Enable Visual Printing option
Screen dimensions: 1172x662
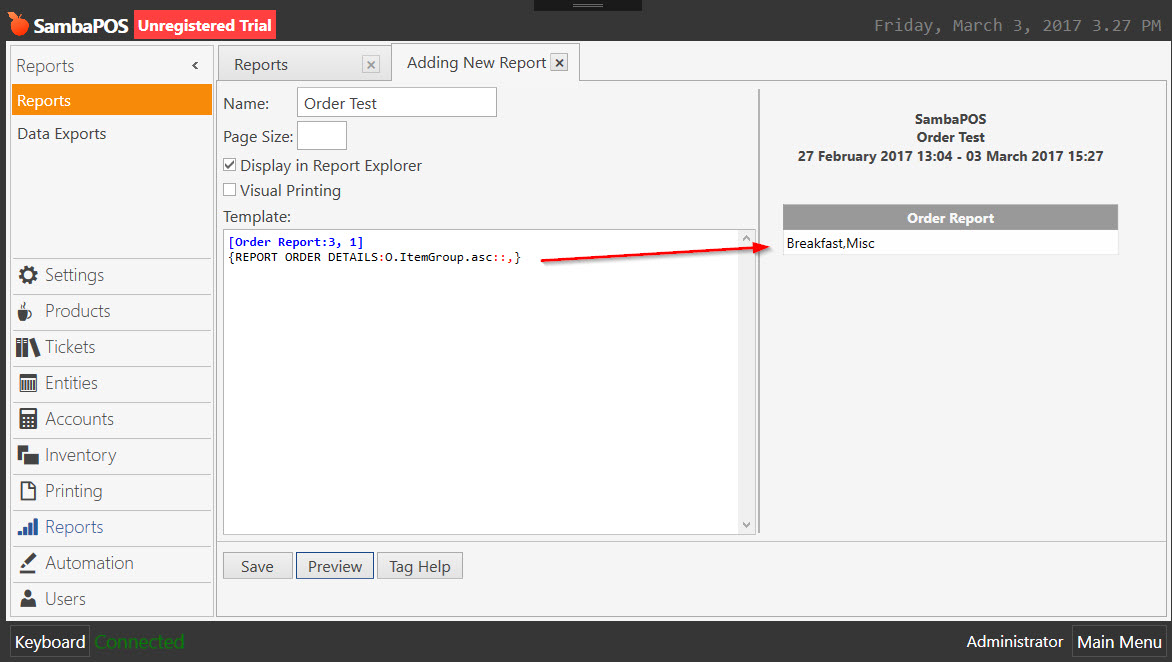click(229, 190)
